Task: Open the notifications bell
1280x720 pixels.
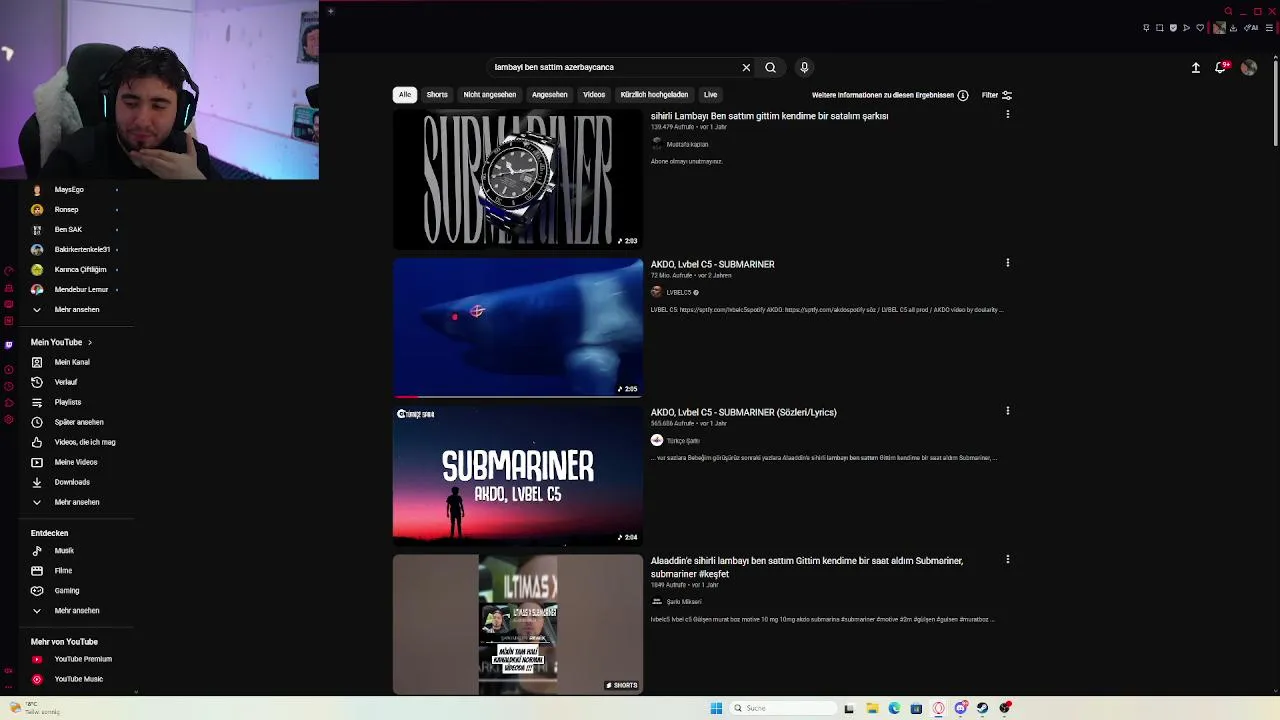Action: click(x=1221, y=67)
